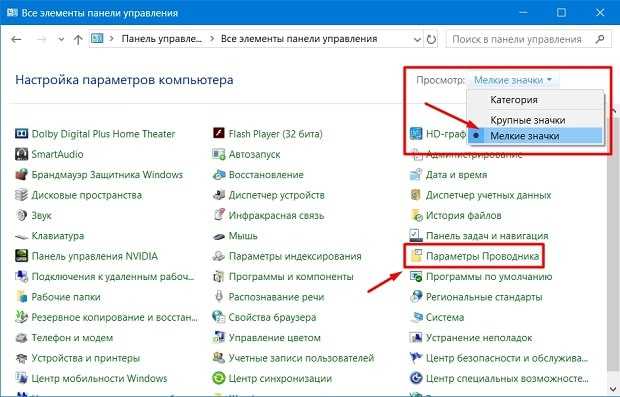This screenshot has width=620, height=397.
Task: Open the SmartAudio icon
Action: tap(21, 154)
